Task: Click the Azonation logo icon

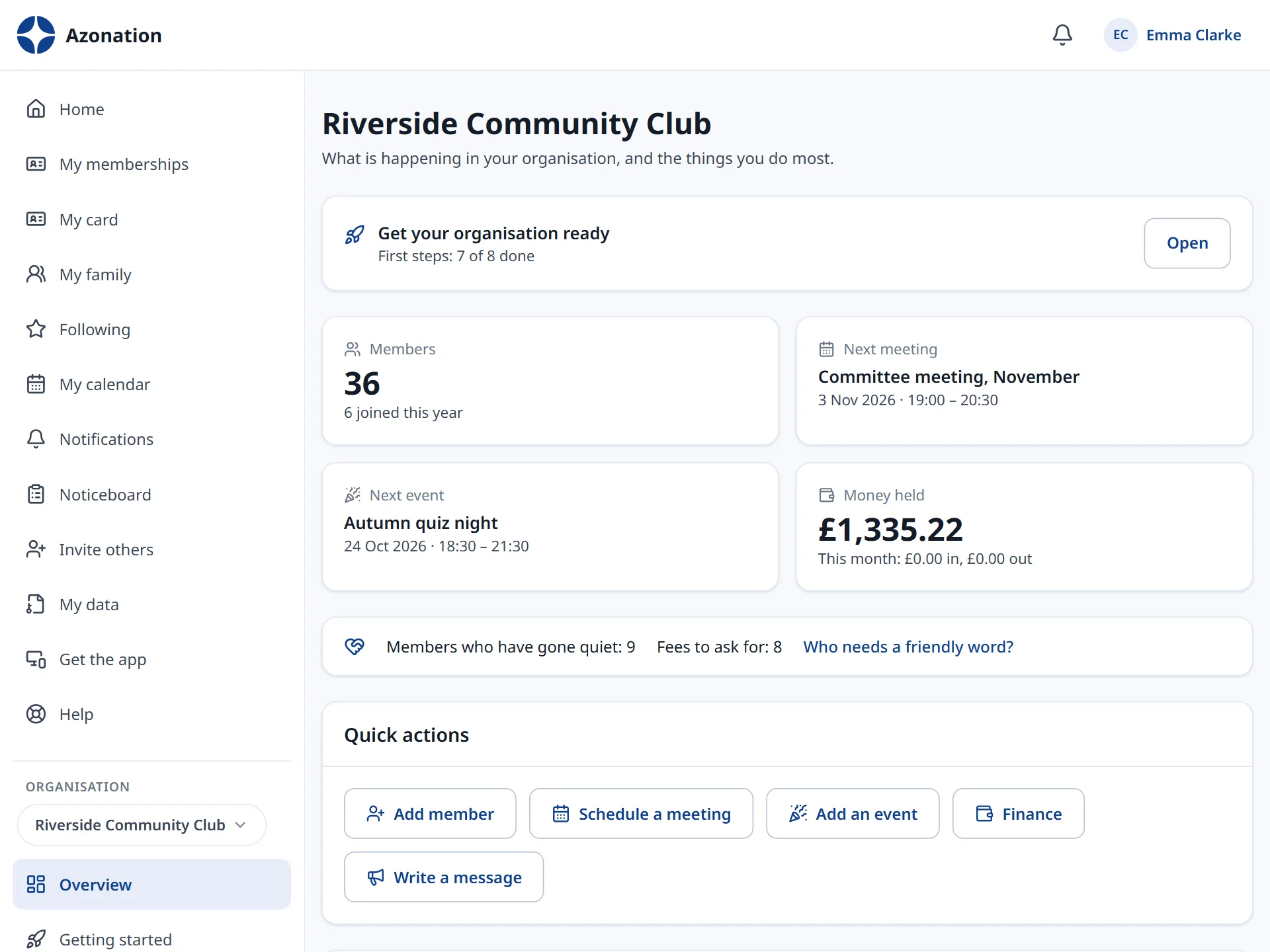Action: [x=36, y=35]
